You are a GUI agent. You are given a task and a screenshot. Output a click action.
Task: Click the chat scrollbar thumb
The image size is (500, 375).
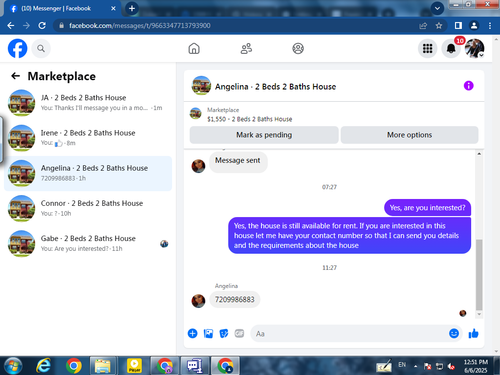click(x=479, y=275)
